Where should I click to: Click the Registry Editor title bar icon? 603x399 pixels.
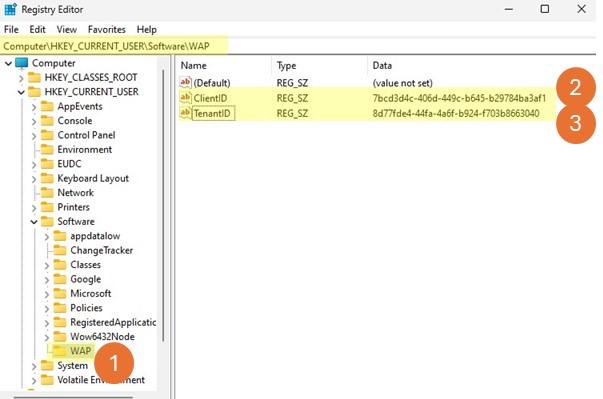pyautogui.click(x=10, y=9)
